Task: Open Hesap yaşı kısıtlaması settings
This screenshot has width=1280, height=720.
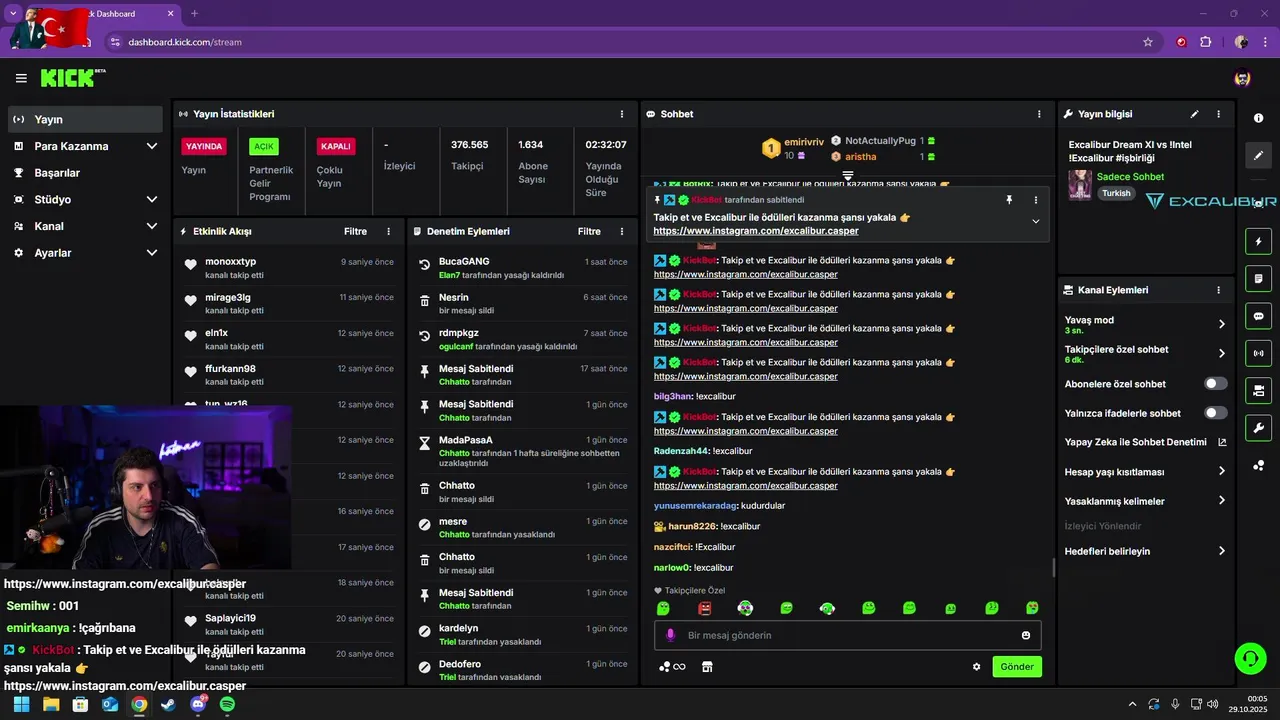Action: (1145, 472)
